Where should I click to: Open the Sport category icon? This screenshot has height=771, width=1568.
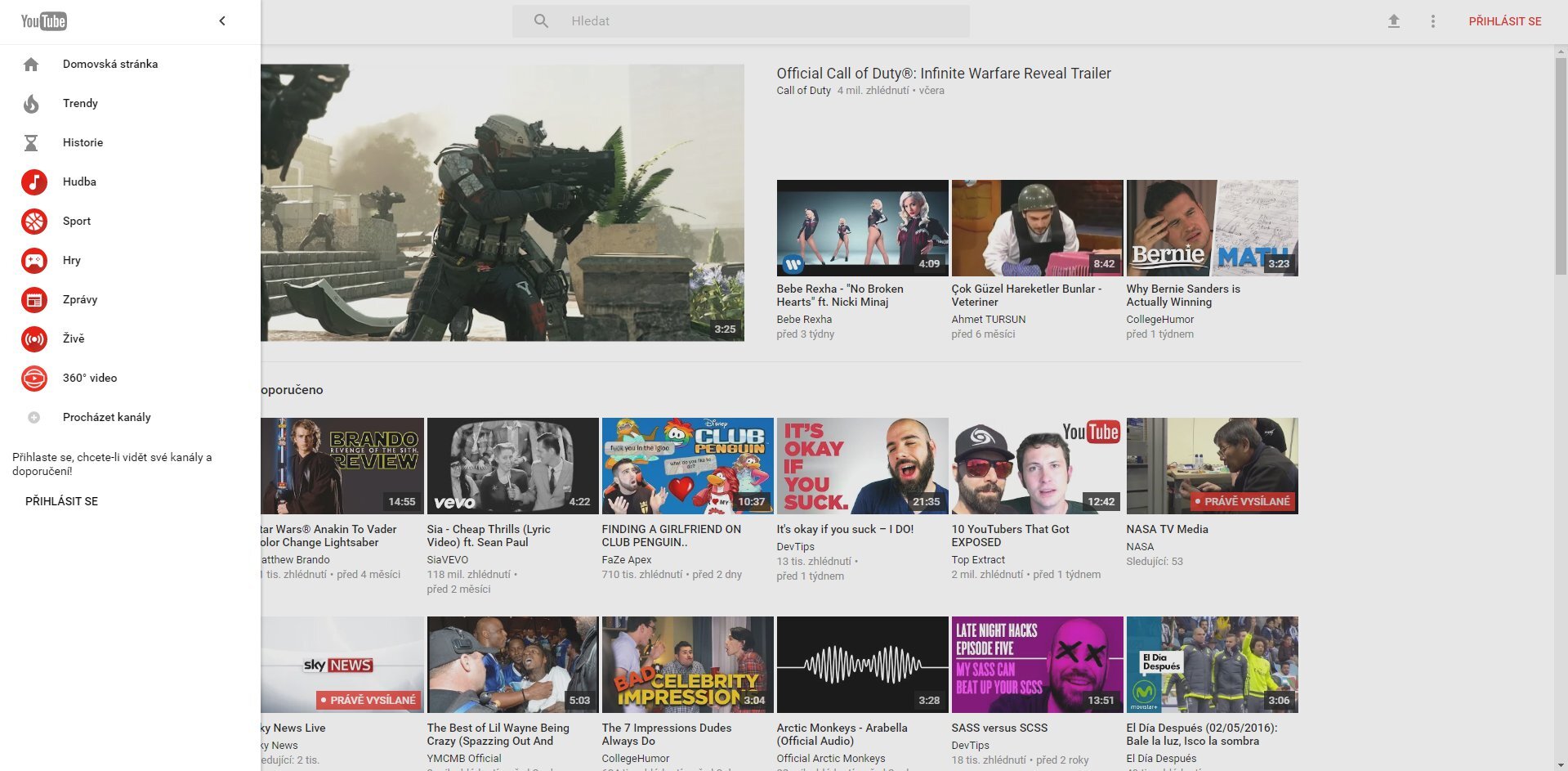click(x=33, y=221)
